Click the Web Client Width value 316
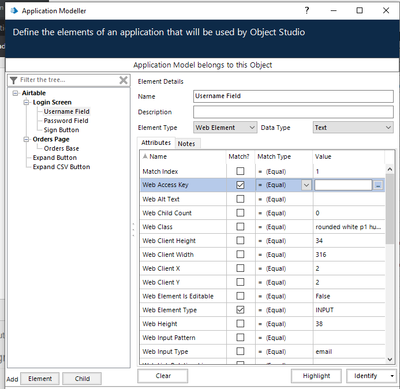The height and width of the screenshot is (389, 400). click(x=321, y=255)
